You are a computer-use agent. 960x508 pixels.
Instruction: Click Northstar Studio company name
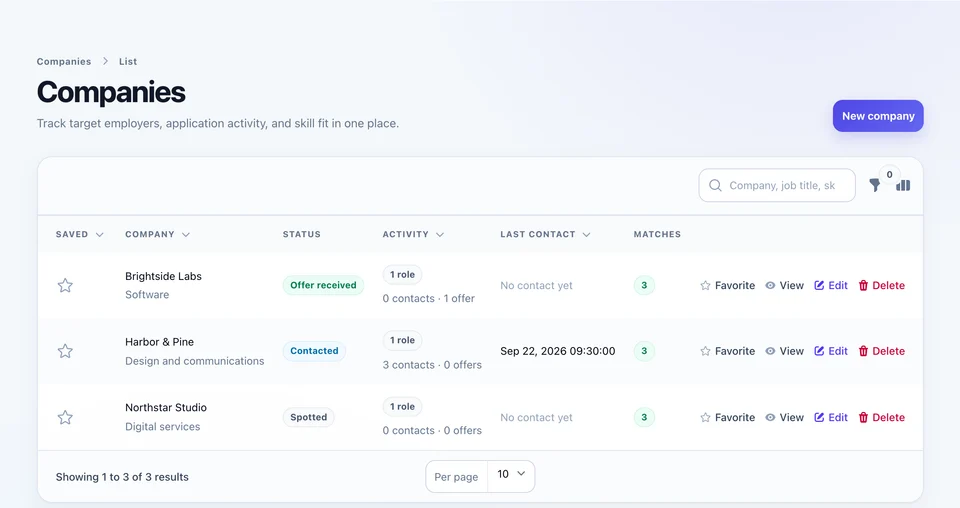coord(166,408)
